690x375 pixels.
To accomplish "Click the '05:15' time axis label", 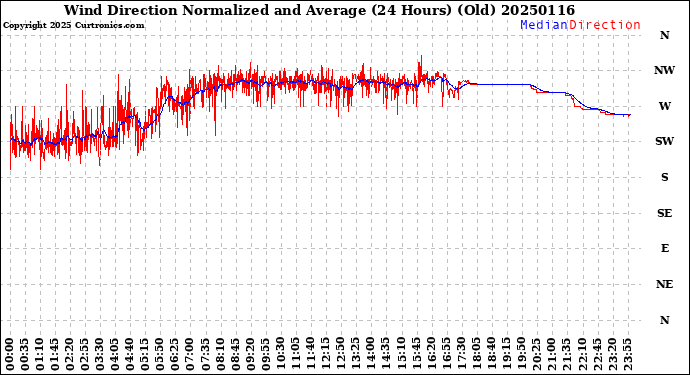I will 144,354.
